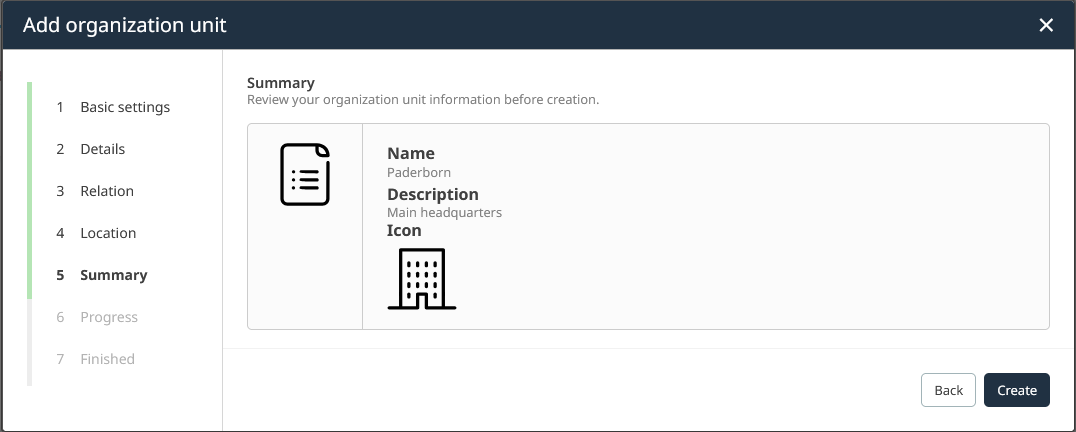Click the office building icon

click(x=422, y=278)
